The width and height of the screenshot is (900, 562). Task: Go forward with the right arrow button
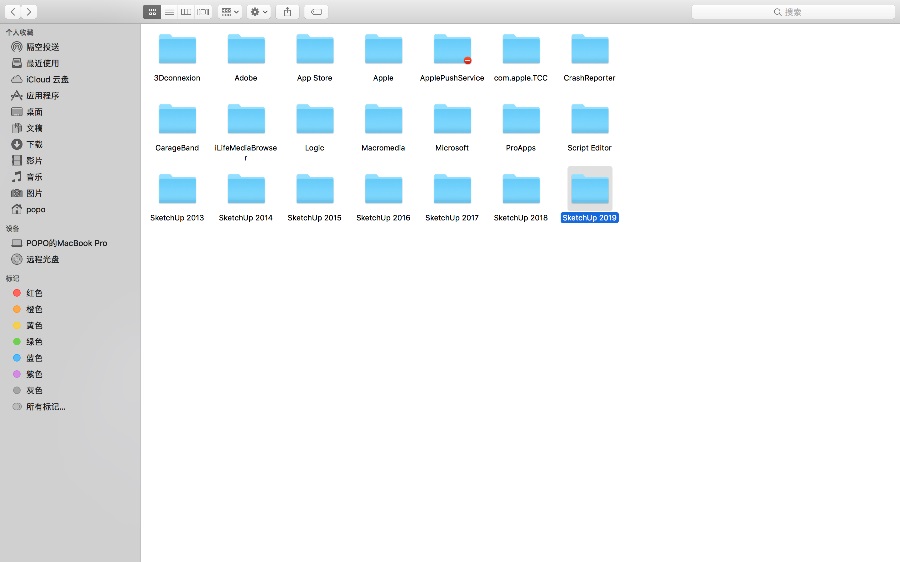click(29, 11)
